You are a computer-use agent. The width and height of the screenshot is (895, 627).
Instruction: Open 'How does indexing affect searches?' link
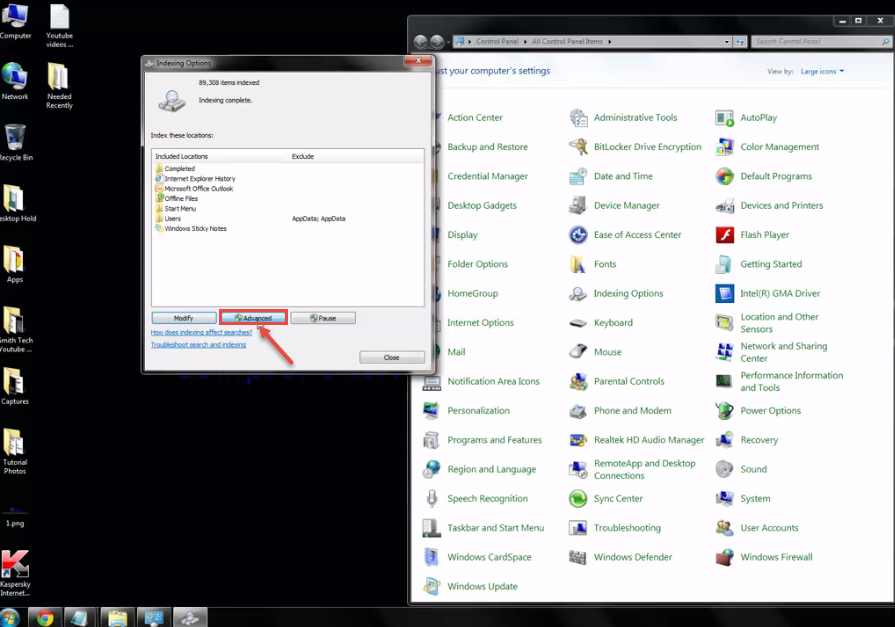(x=201, y=332)
